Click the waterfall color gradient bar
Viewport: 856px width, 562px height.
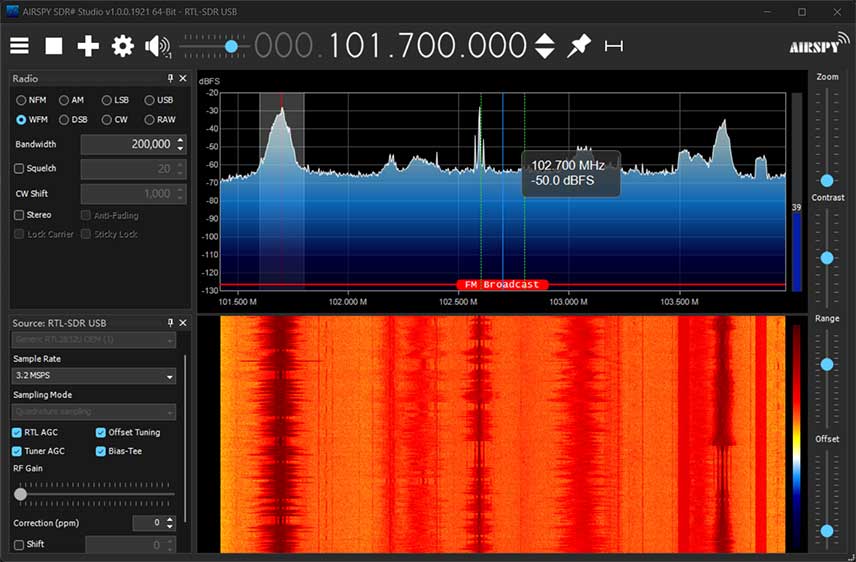tap(796, 434)
